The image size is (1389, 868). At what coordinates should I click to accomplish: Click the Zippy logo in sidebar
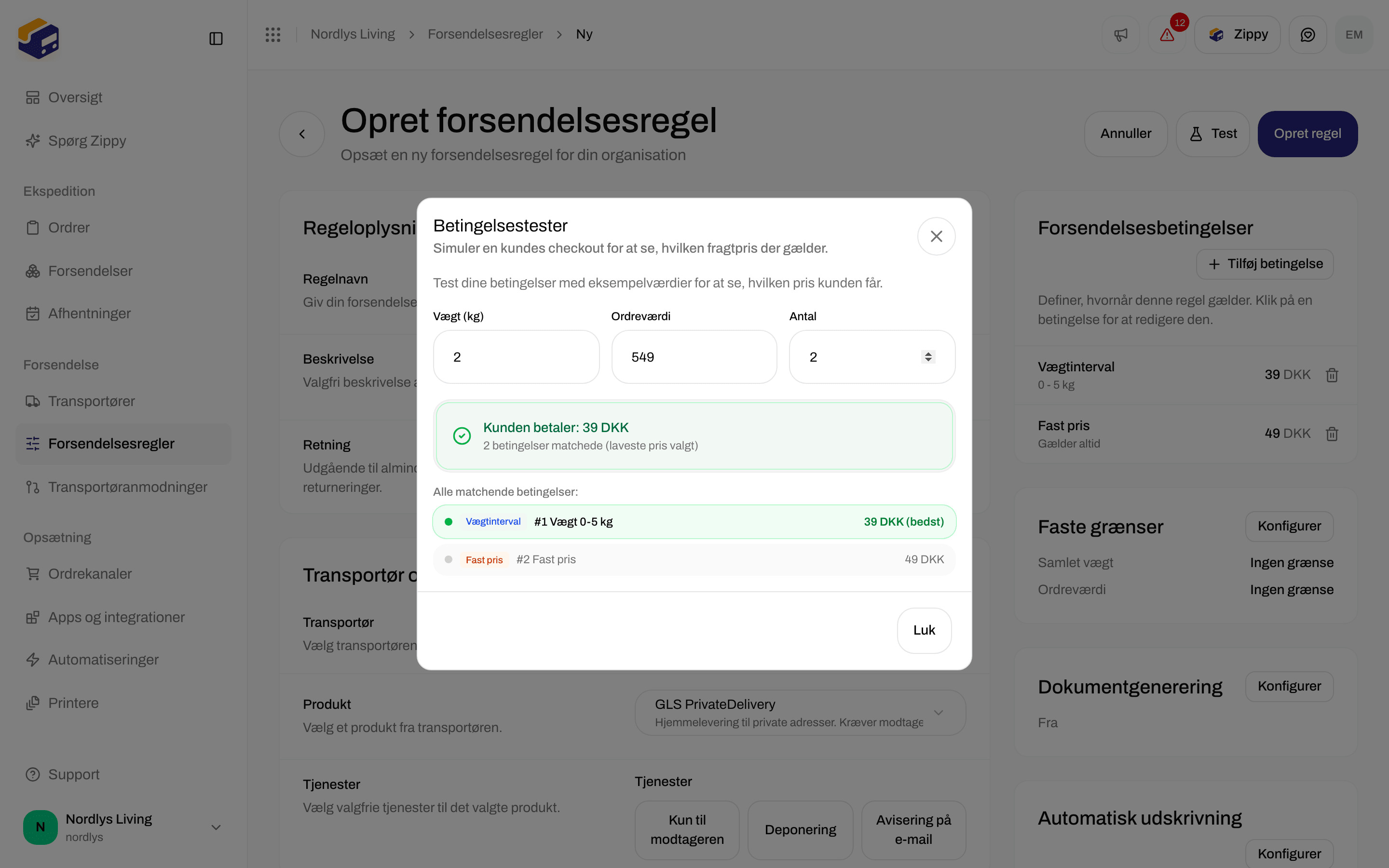38,39
